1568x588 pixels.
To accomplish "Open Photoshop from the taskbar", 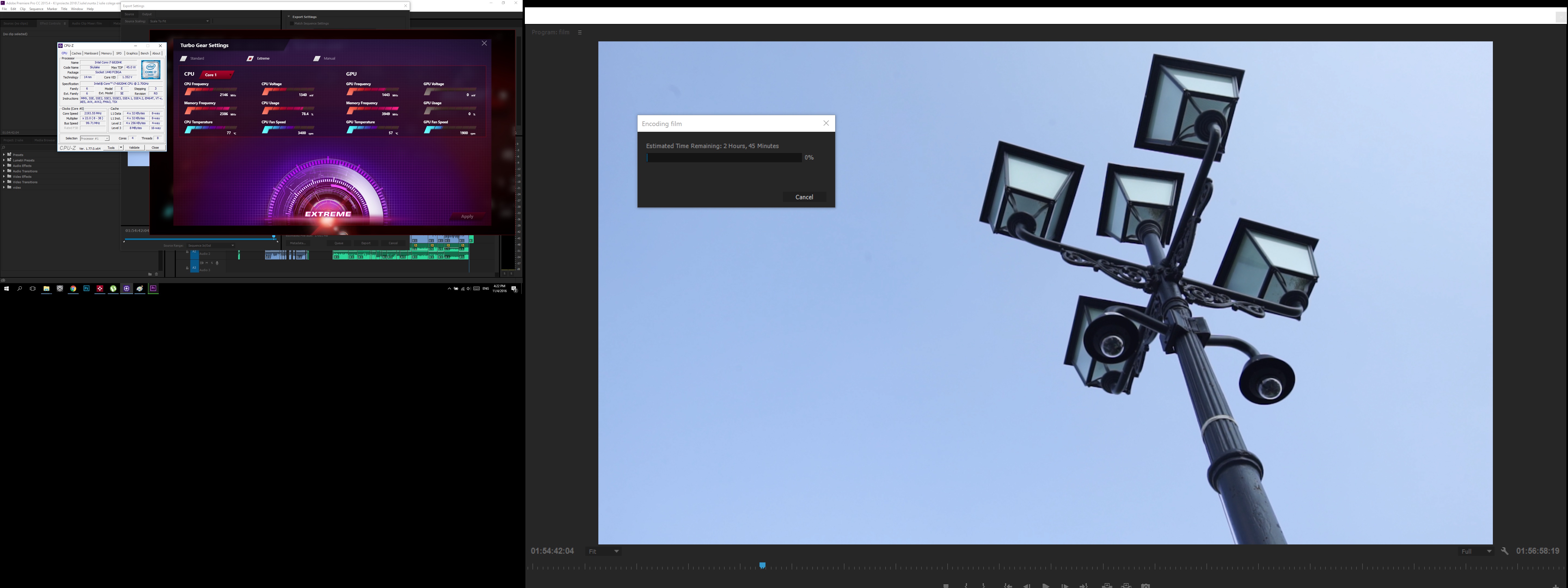I will click(x=87, y=289).
